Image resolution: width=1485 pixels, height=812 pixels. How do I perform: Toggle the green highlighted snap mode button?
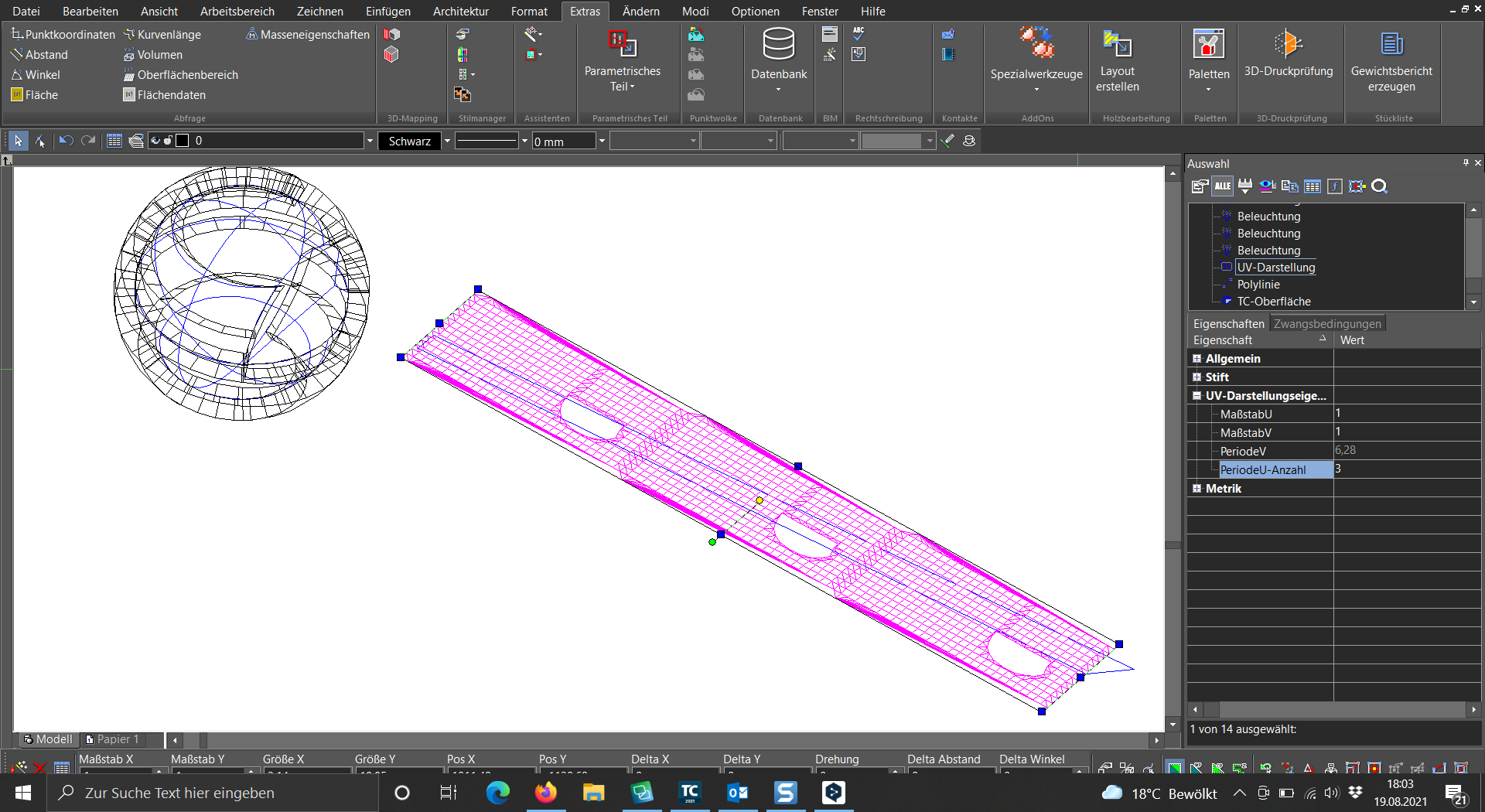tap(1174, 767)
